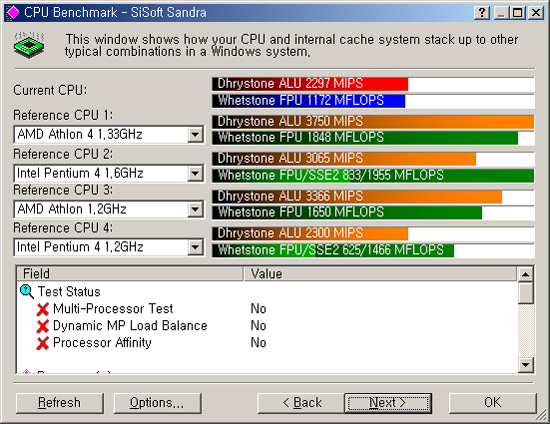Viewport: 550px width, 424px height.
Task: Click the Dhrystone ALU 3750 MIPS bar
Action: [x=373, y=122]
